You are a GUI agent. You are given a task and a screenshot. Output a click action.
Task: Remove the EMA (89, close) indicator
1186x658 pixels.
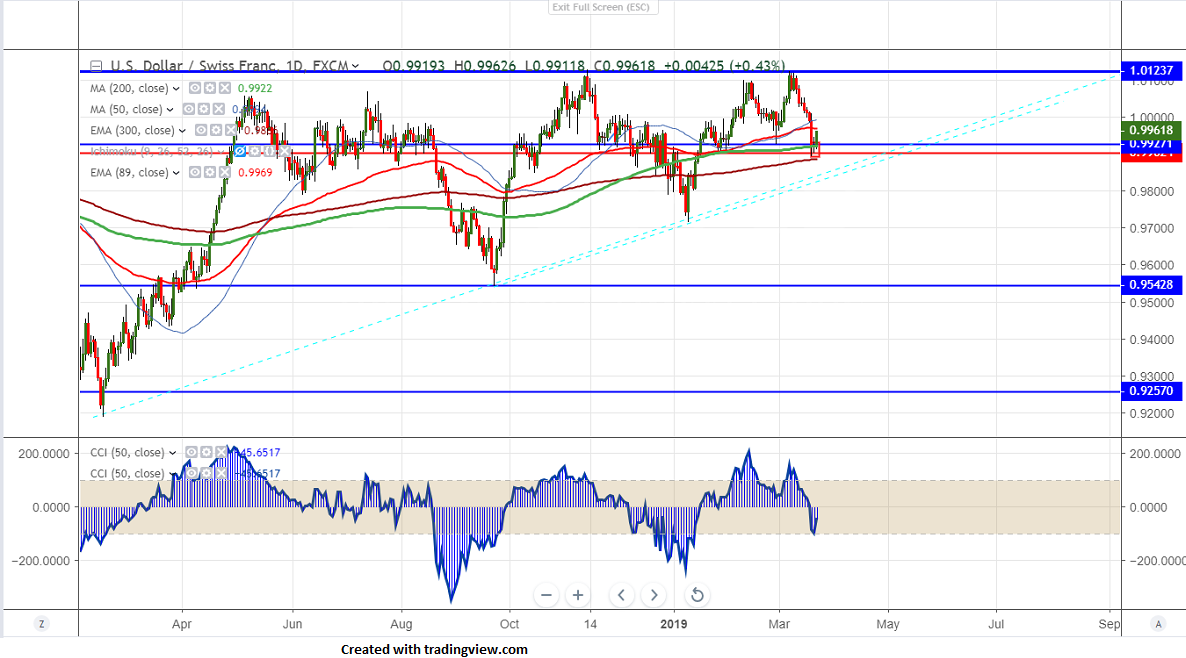[x=225, y=172]
